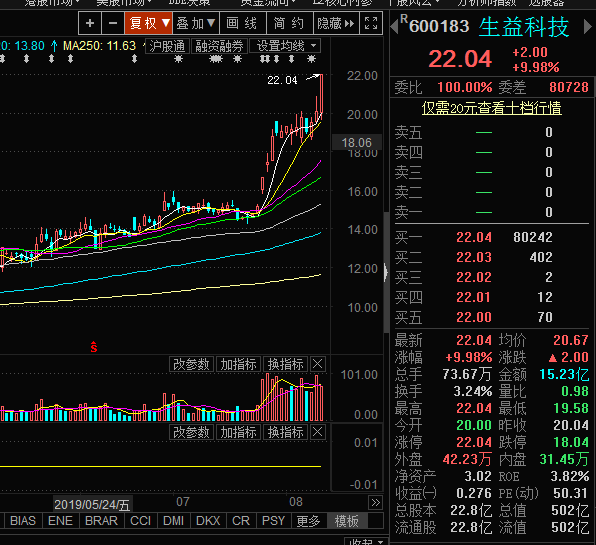The height and width of the screenshot is (545, 596).
Task: Switch chart to fullscreen via expand icon
Action: (371, 23)
